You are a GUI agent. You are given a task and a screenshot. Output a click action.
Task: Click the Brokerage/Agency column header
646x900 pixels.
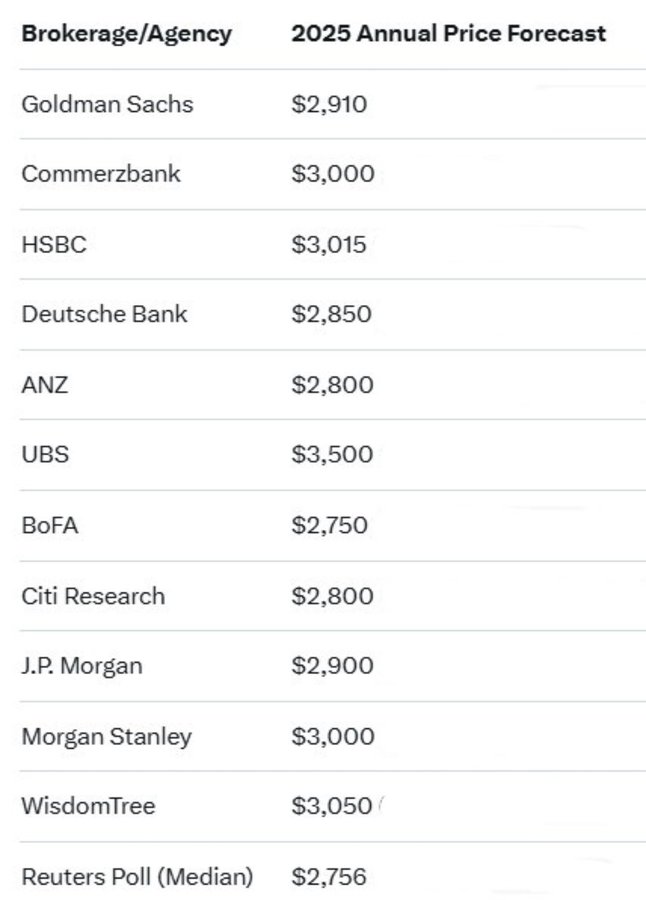[126, 33]
